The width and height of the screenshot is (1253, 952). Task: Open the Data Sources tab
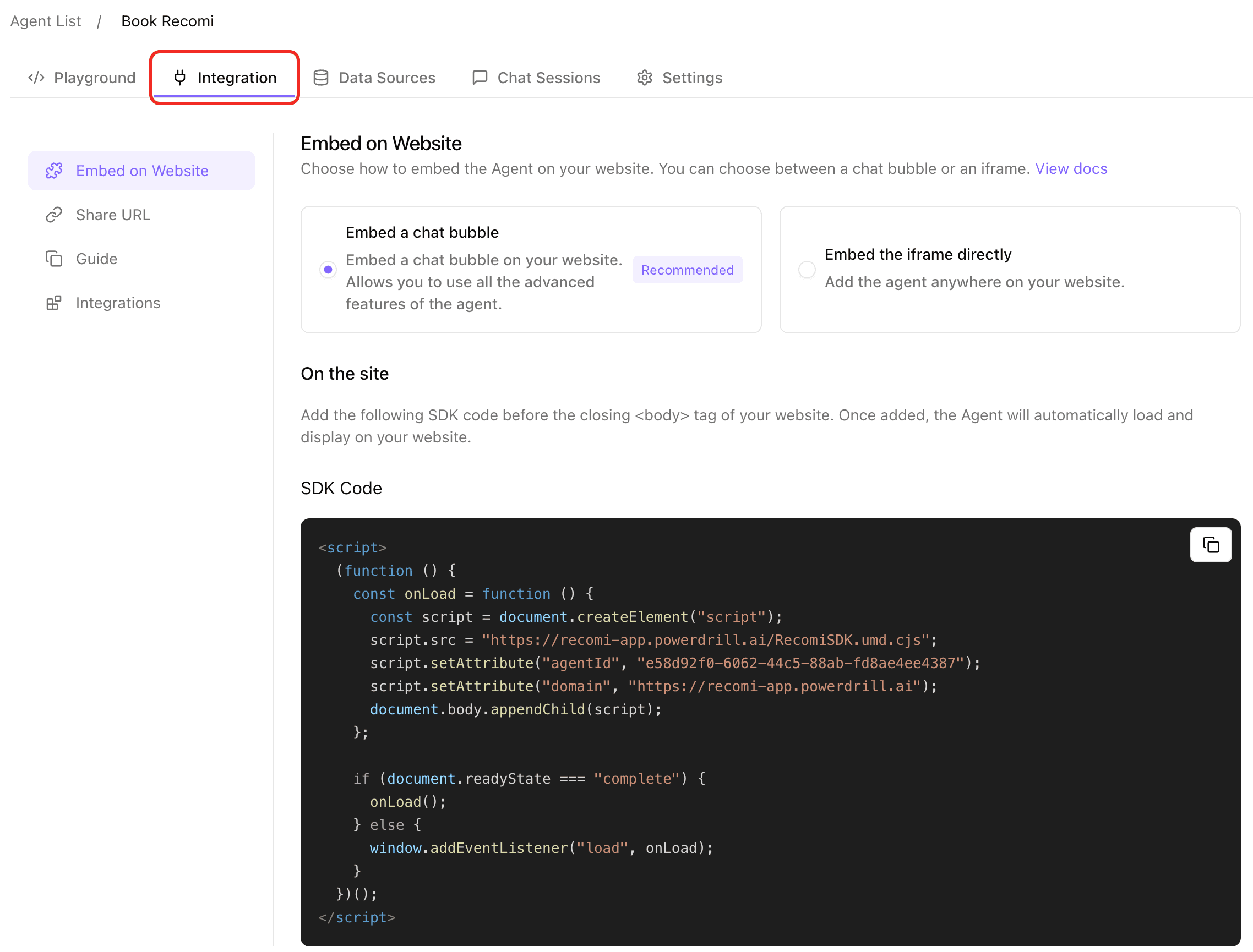pyautogui.click(x=374, y=78)
